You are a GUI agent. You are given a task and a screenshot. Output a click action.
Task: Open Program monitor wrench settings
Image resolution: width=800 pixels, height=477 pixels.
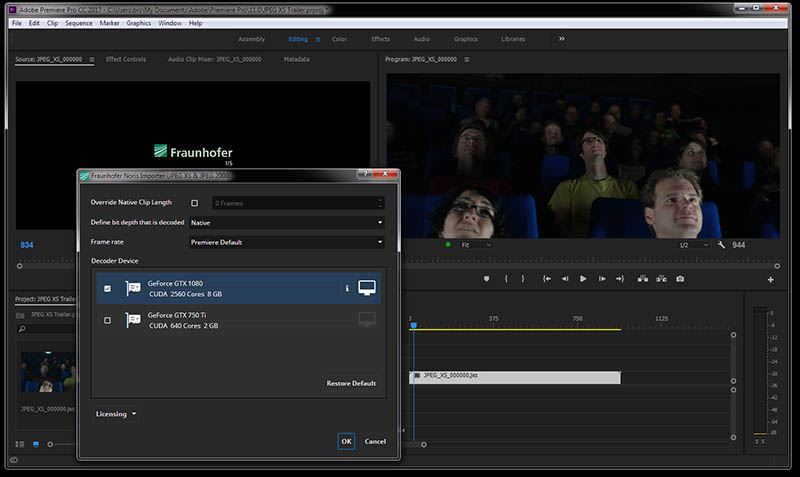pyautogui.click(x=721, y=245)
